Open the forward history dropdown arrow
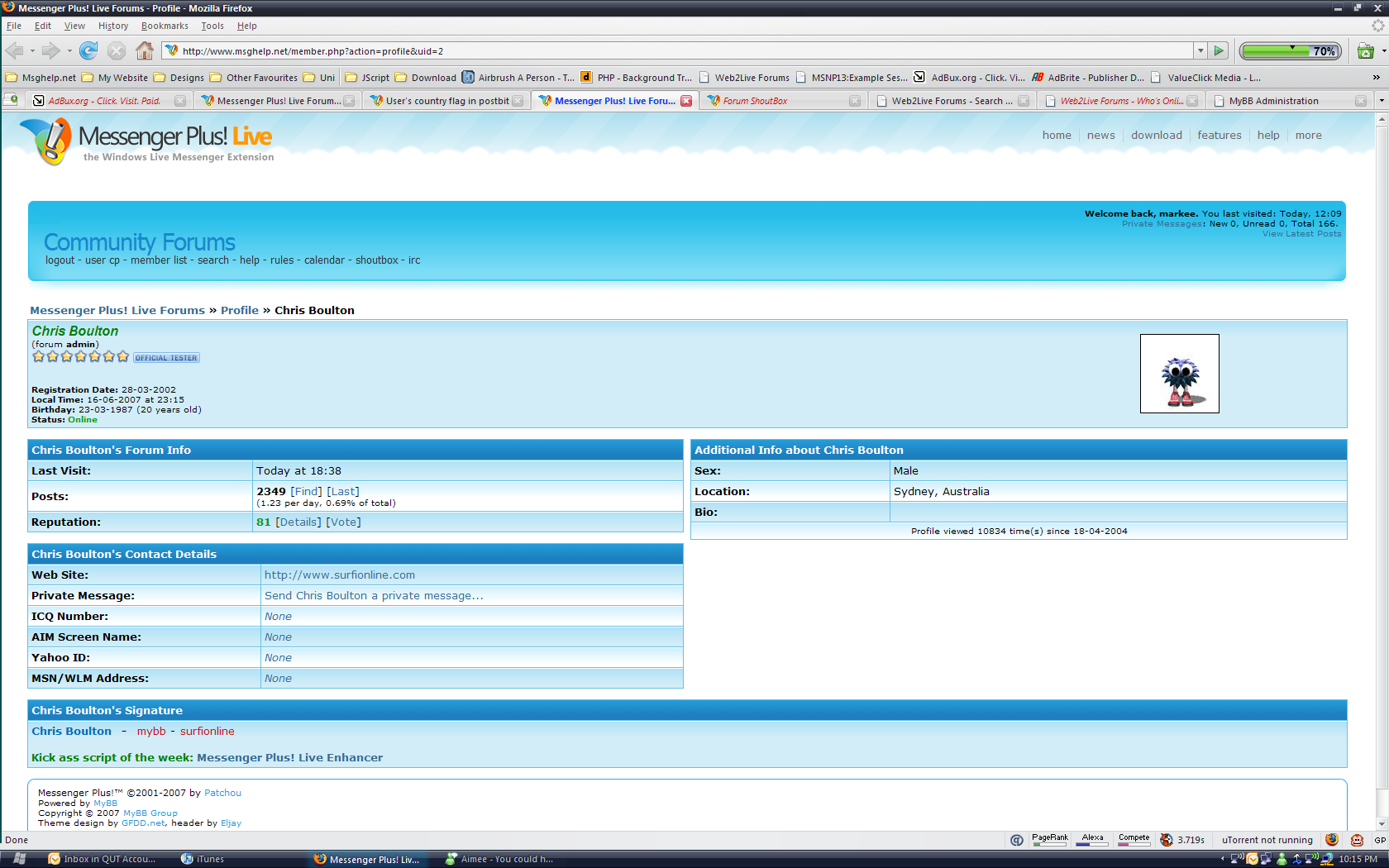Image resolution: width=1389 pixels, height=868 pixels. coord(69,51)
